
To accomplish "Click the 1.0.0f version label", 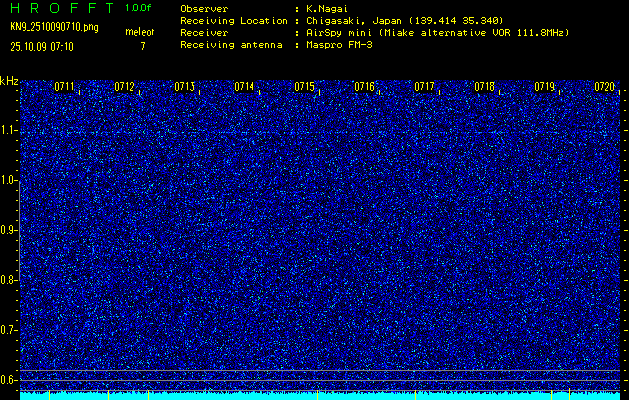I will point(139,8).
